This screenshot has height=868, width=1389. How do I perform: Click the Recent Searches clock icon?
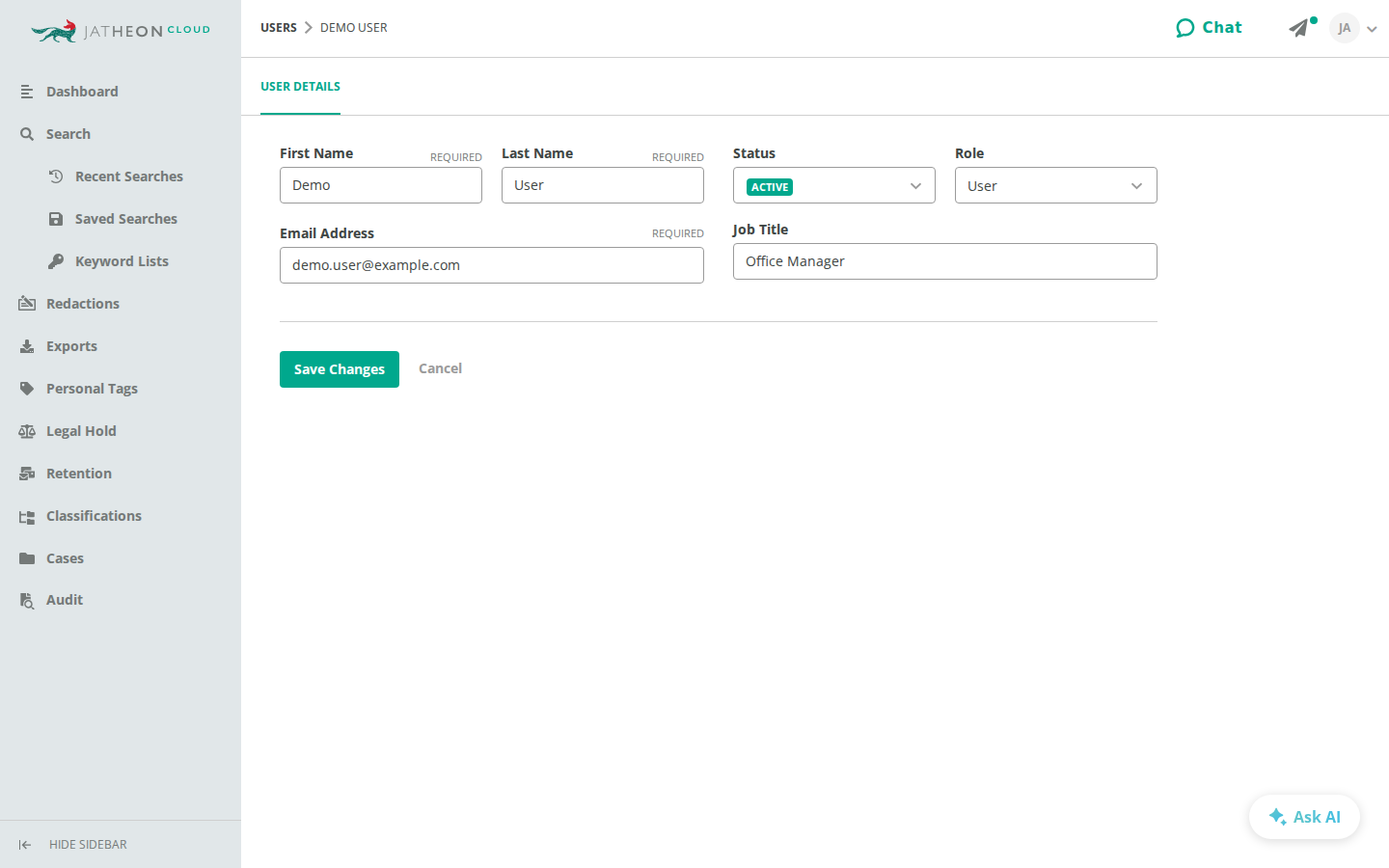point(56,176)
